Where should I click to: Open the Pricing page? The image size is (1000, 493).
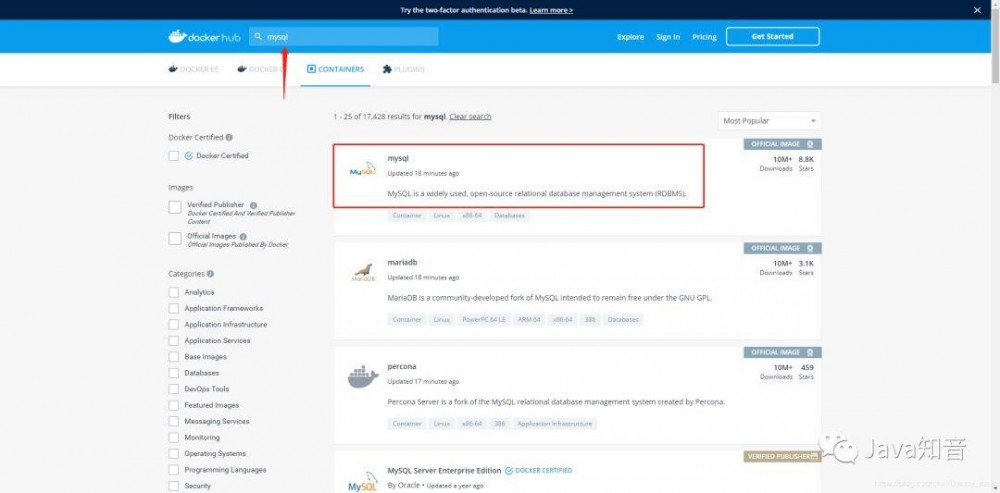click(x=704, y=37)
